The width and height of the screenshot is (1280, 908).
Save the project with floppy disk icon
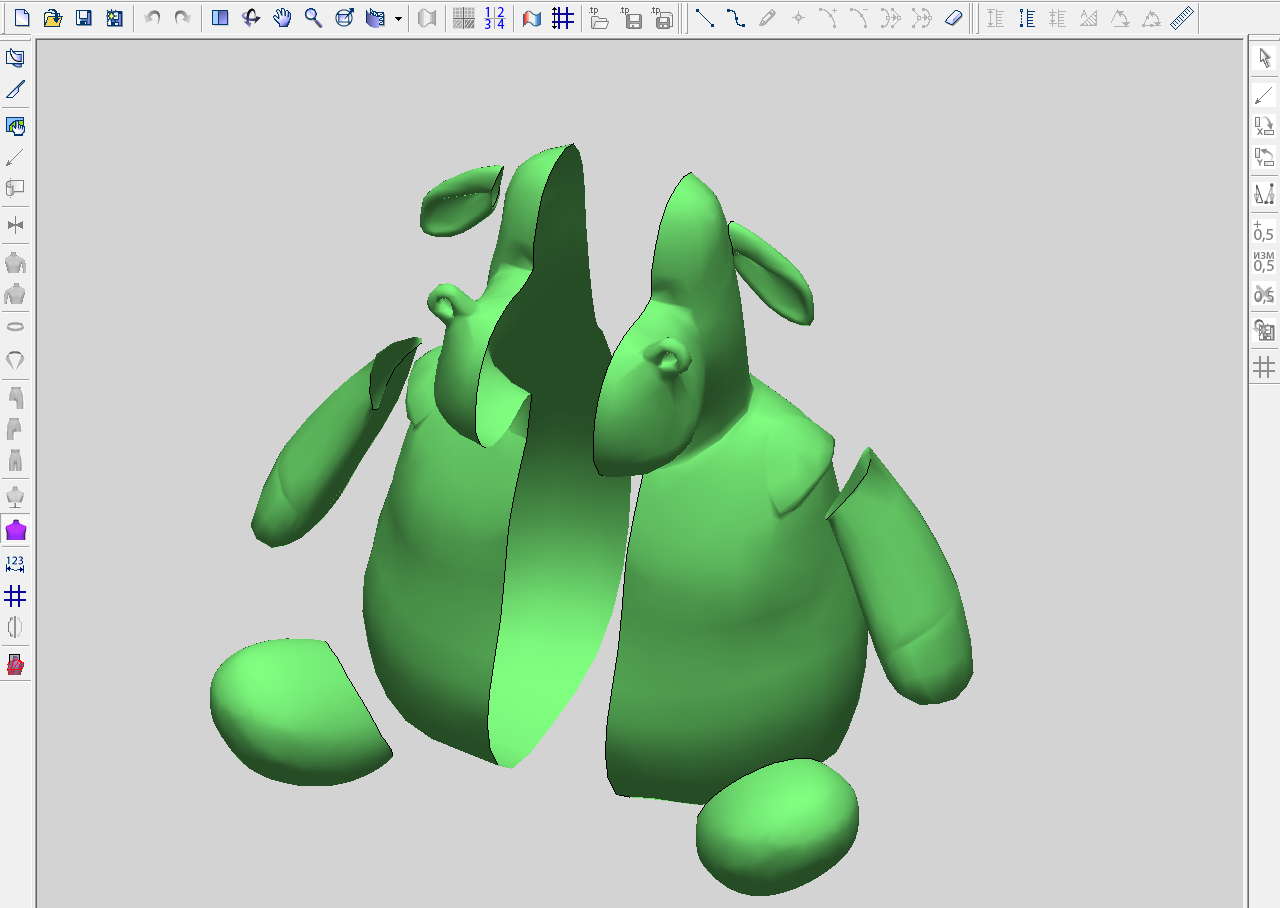tap(84, 18)
